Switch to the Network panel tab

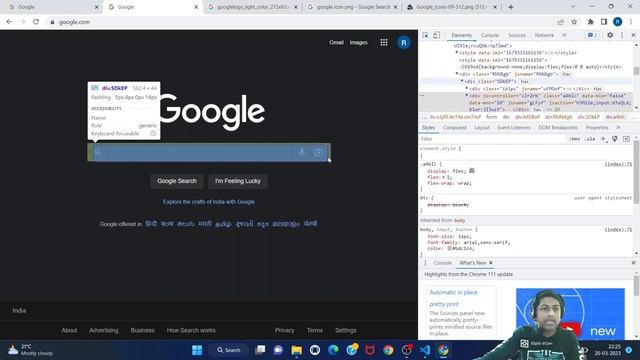(544, 36)
